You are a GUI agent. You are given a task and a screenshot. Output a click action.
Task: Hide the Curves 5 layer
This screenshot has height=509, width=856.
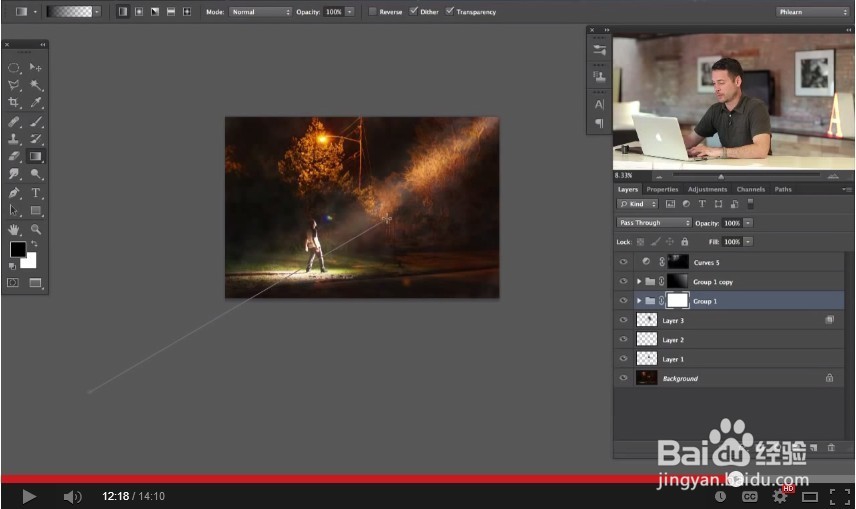click(623, 262)
